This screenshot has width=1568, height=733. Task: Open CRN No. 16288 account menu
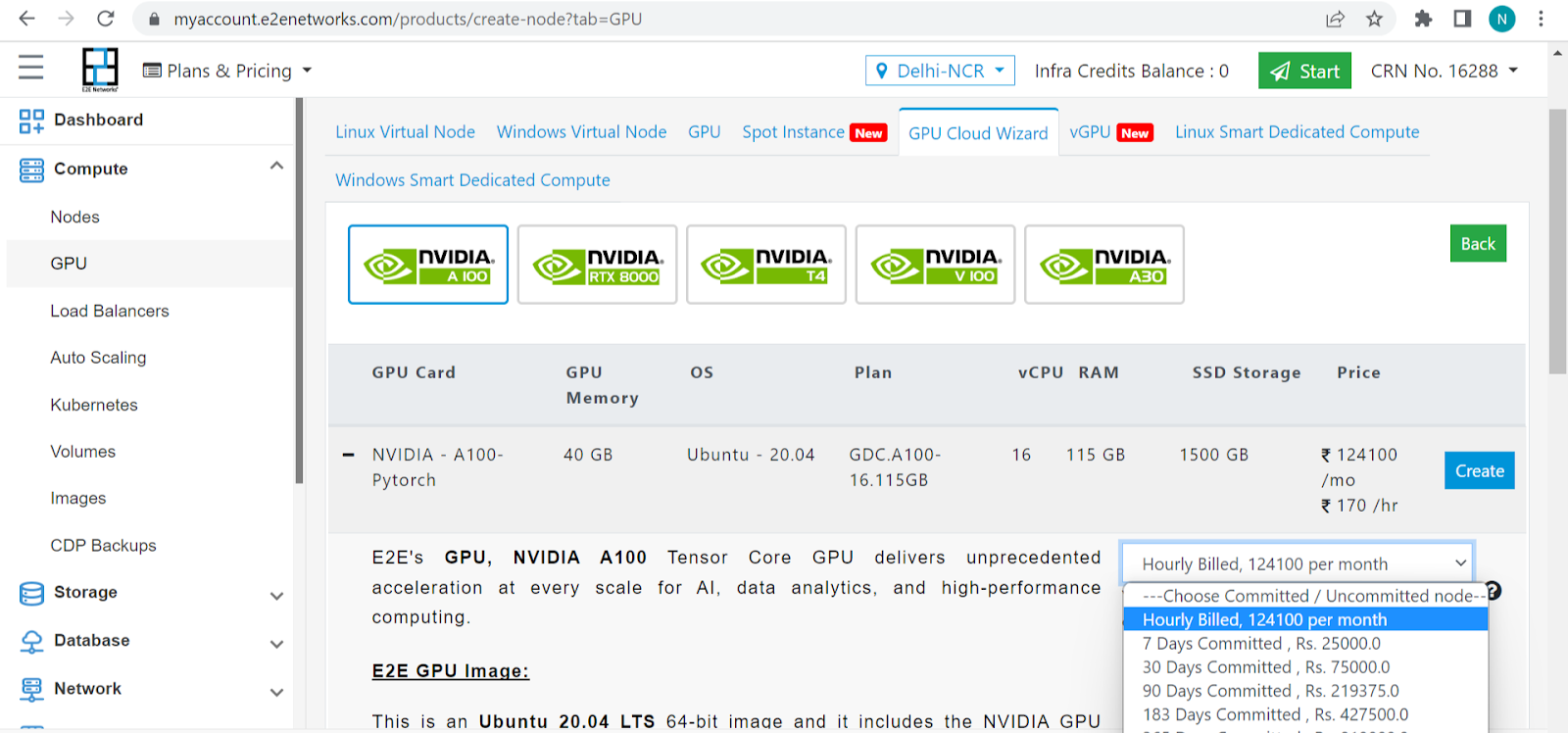point(1445,71)
